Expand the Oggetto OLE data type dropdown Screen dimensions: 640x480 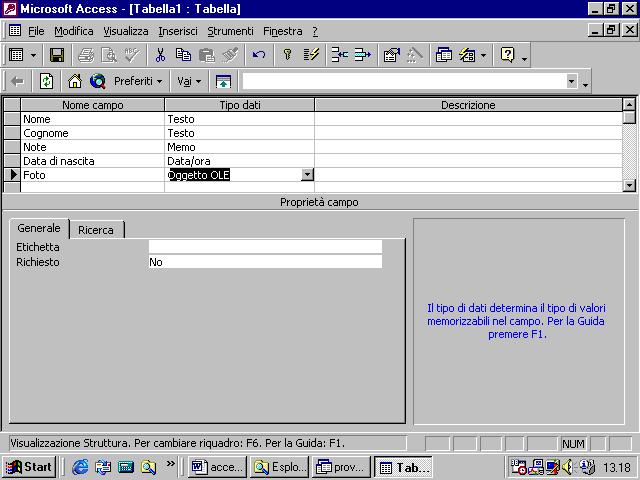tap(307, 175)
